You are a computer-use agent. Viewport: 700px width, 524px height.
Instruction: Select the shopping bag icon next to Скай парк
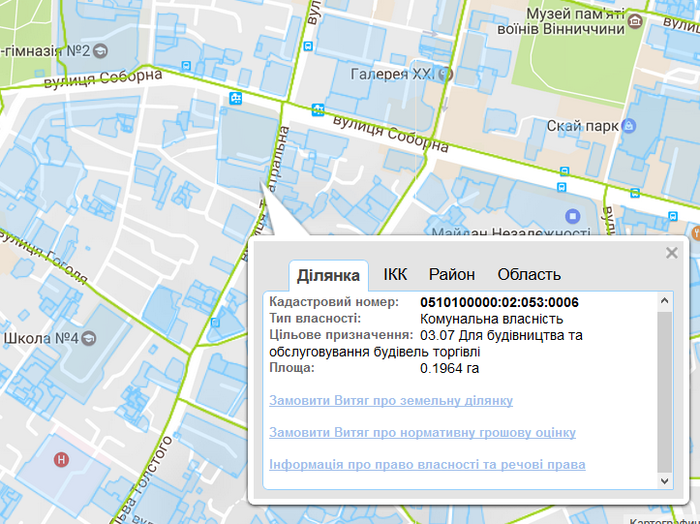pos(629,126)
